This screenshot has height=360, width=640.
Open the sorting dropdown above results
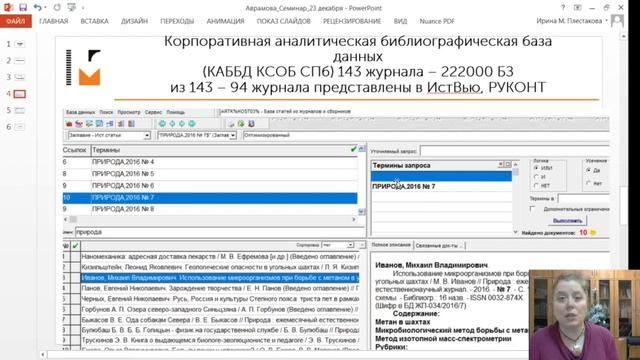click(x=350, y=245)
